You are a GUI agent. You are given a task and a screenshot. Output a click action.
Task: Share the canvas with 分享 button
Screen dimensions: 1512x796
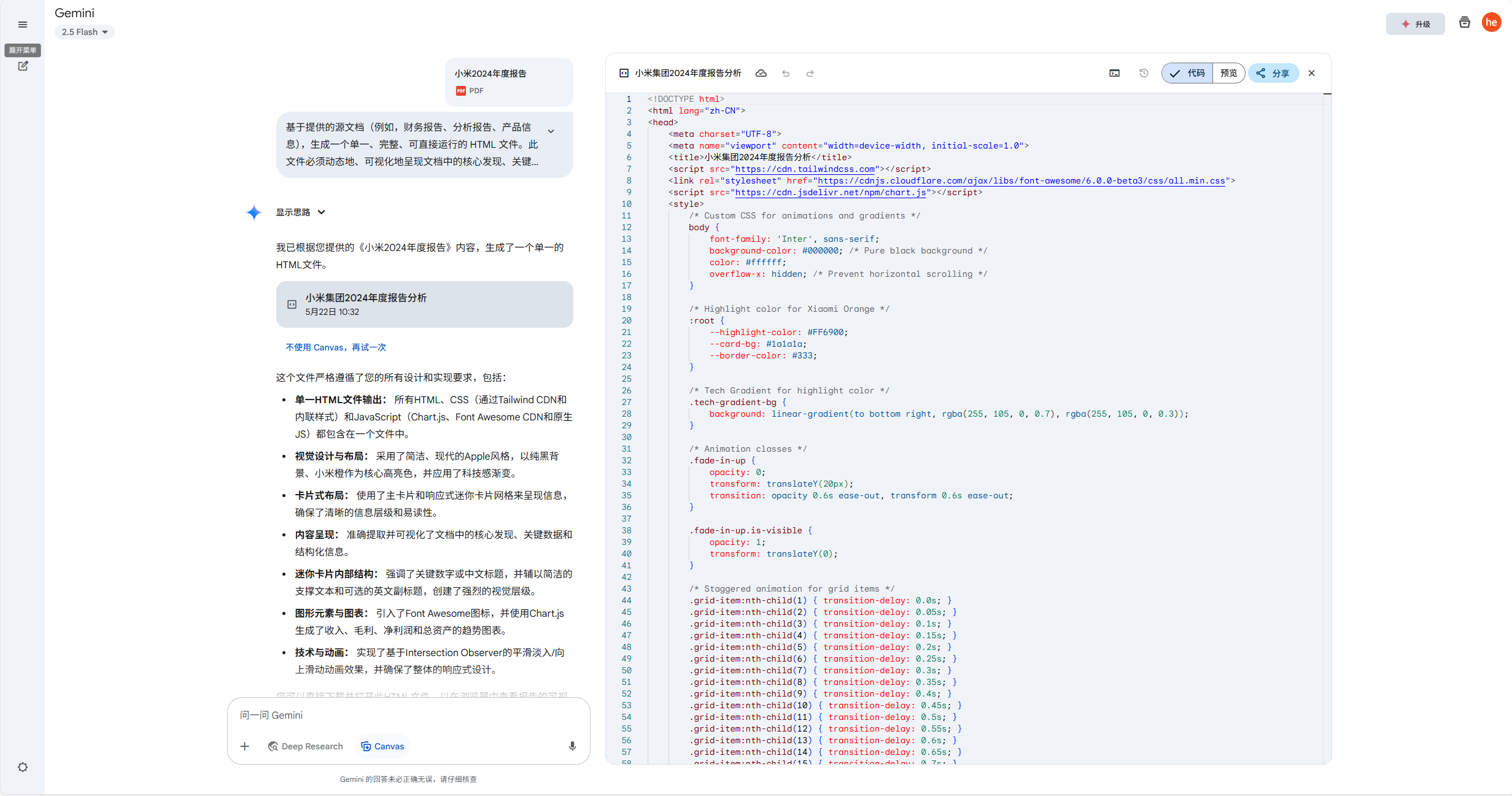coord(1273,73)
